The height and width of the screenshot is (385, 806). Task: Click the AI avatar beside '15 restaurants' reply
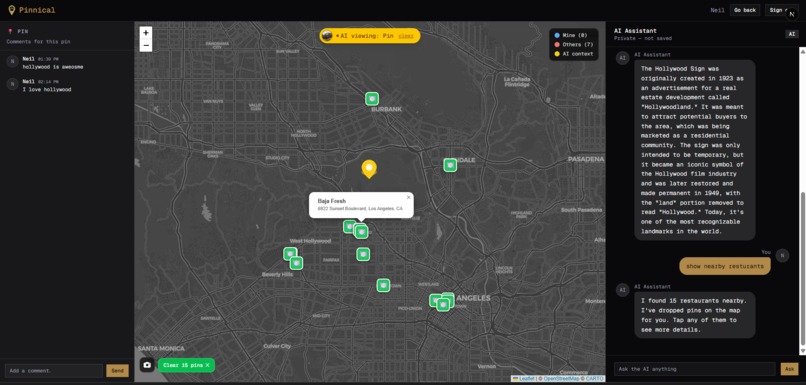point(622,290)
